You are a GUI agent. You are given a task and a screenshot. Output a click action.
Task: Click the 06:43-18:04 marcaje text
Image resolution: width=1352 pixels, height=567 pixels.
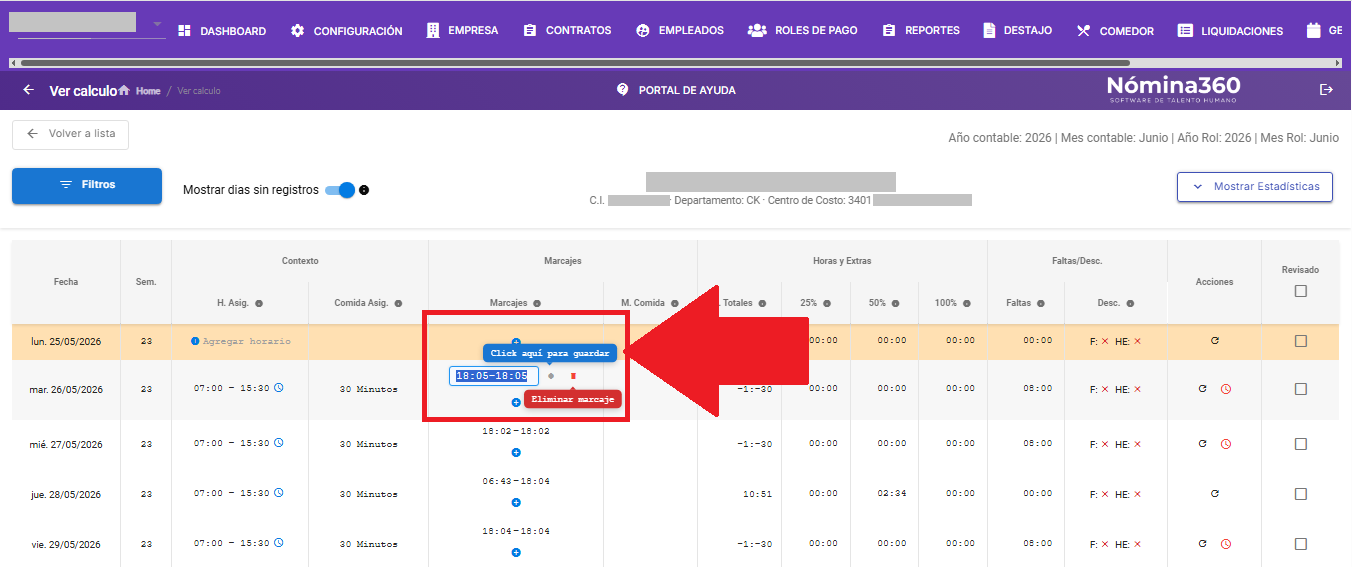516,482
